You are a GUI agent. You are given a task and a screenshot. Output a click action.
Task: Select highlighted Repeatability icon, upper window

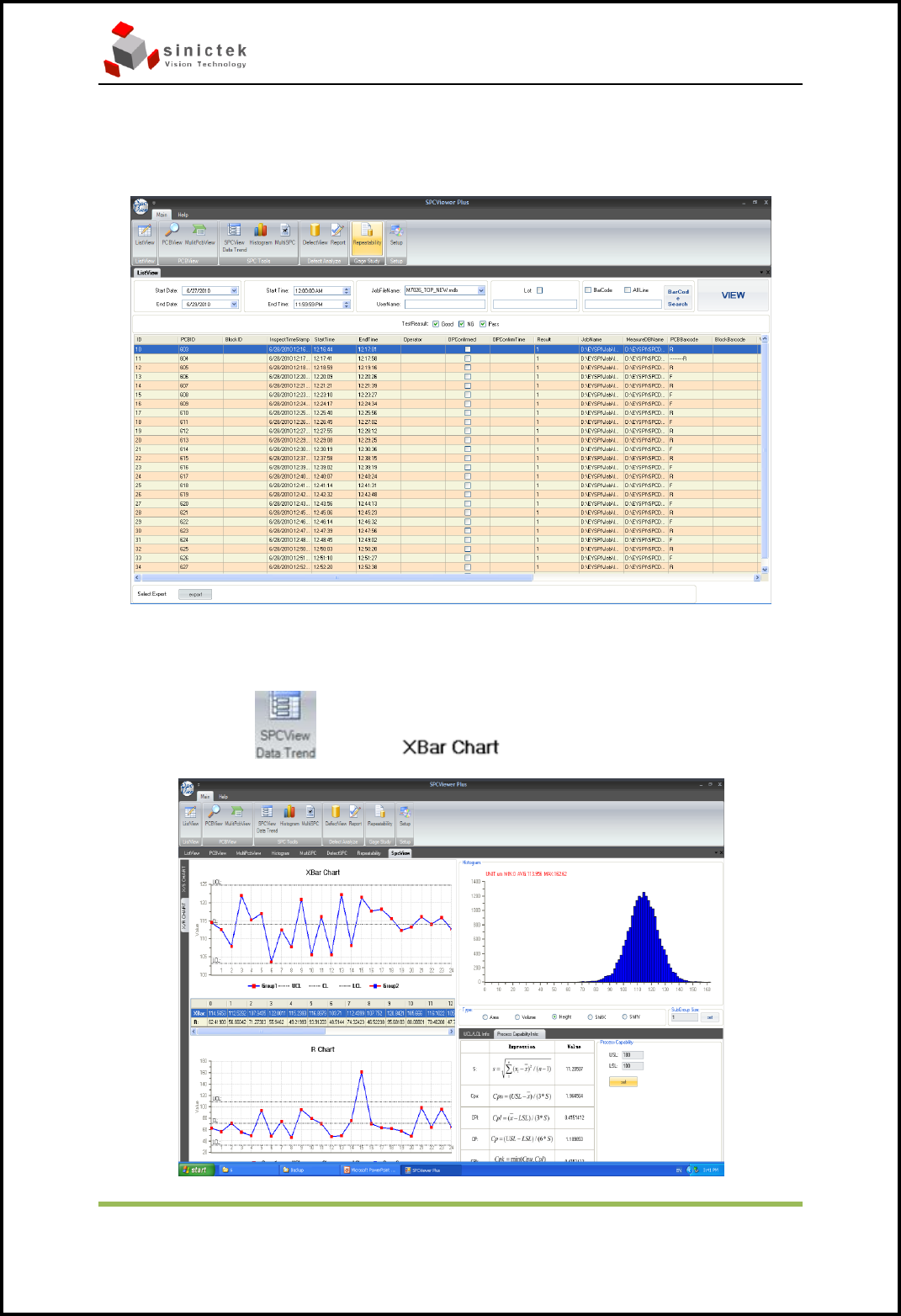tap(367, 238)
